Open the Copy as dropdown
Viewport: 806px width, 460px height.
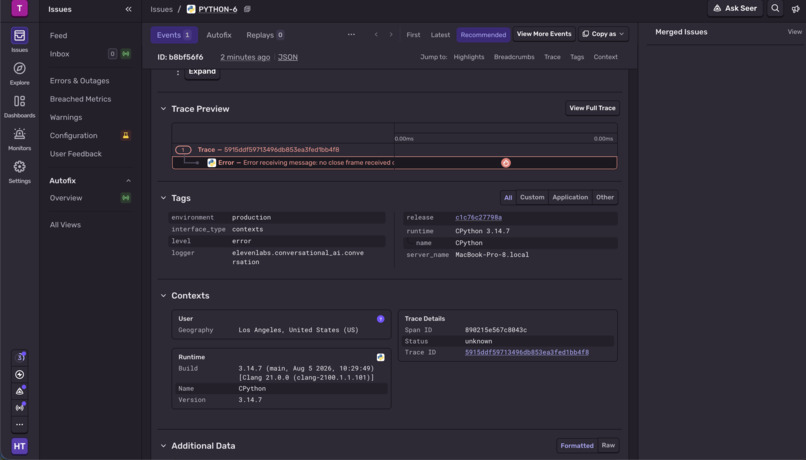coord(603,34)
